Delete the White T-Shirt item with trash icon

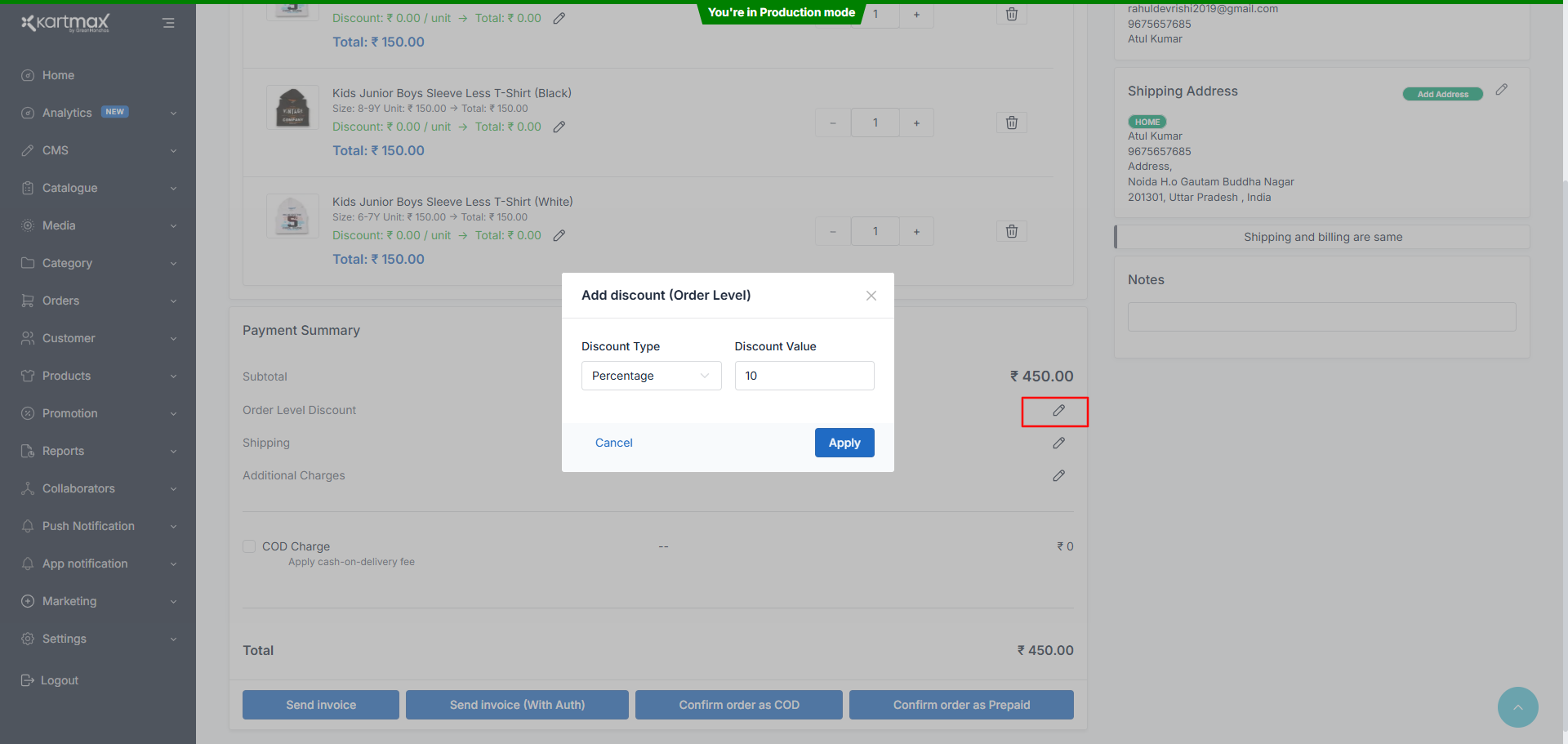(1011, 231)
